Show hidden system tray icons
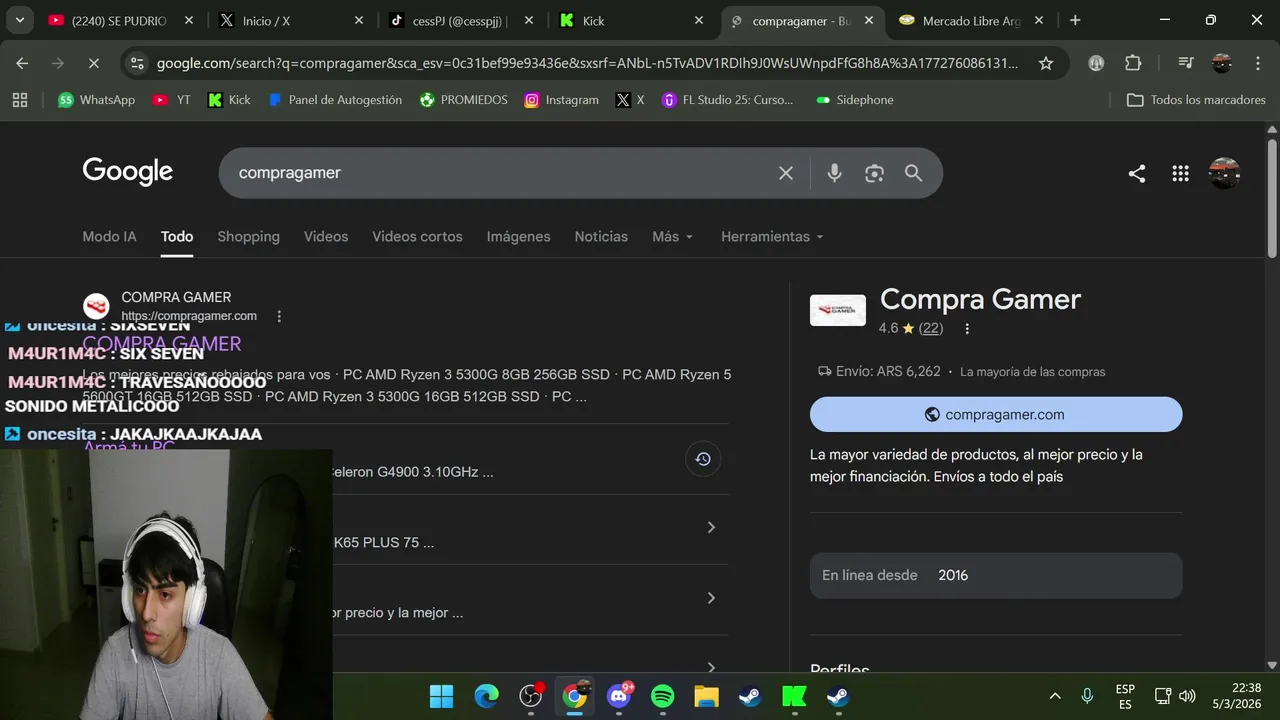The width and height of the screenshot is (1280, 720). pos(1055,696)
